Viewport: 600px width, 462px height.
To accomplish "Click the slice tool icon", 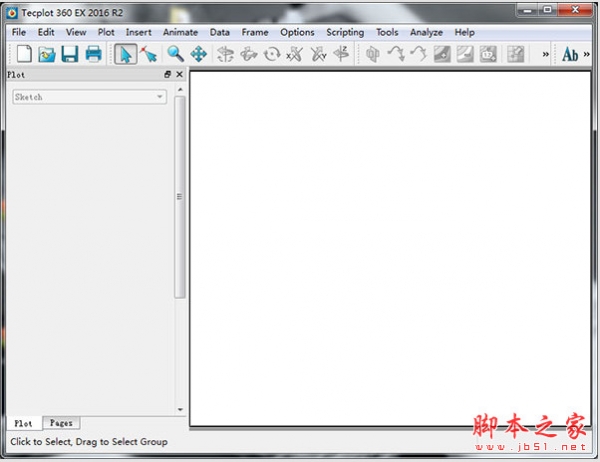I will click(x=372, y=54).
